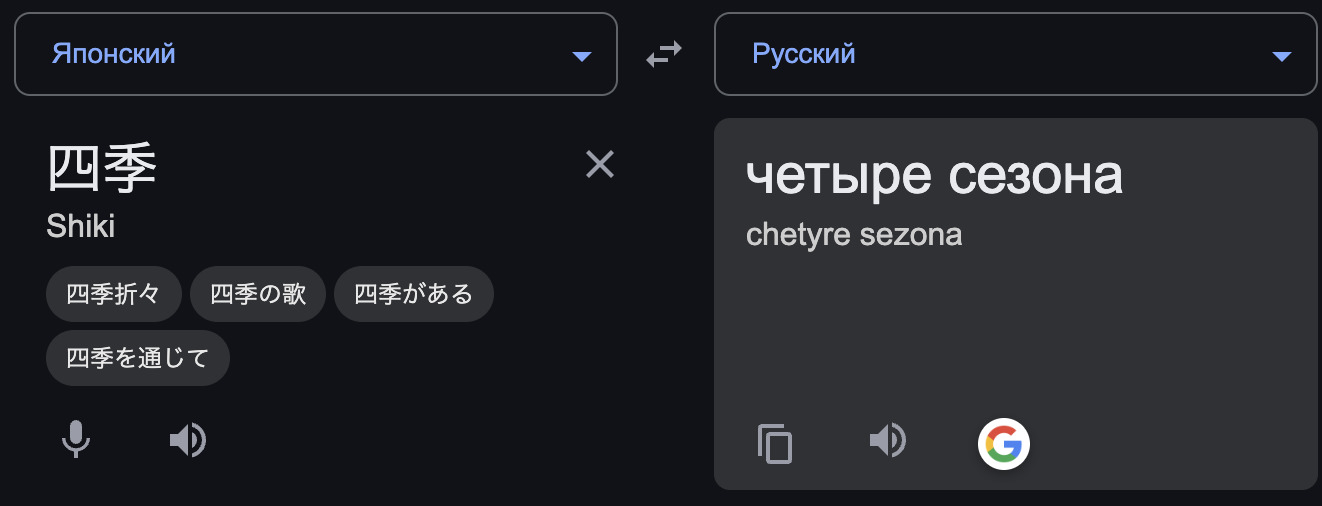Start voice input with the microphone

76,439
